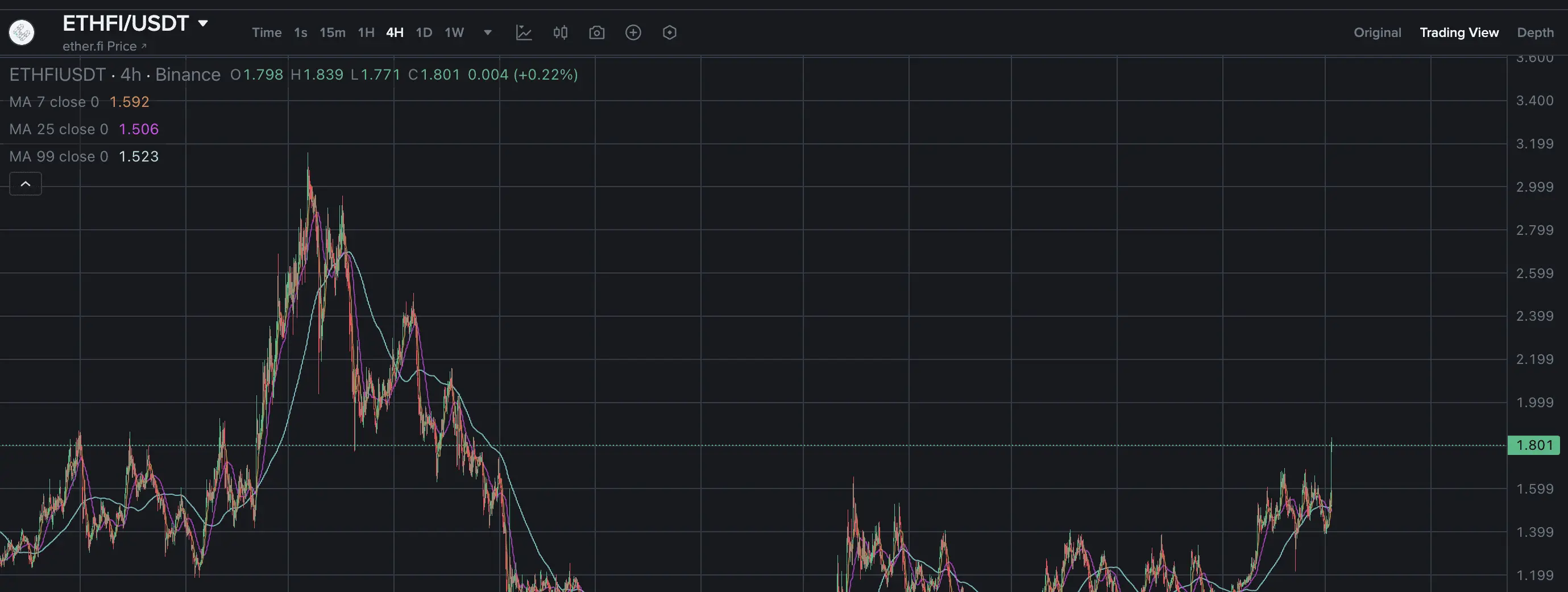Screen dimensions: 1568x592
Task: Open chart settings hexagon icon
Action: tap(670, 32)
